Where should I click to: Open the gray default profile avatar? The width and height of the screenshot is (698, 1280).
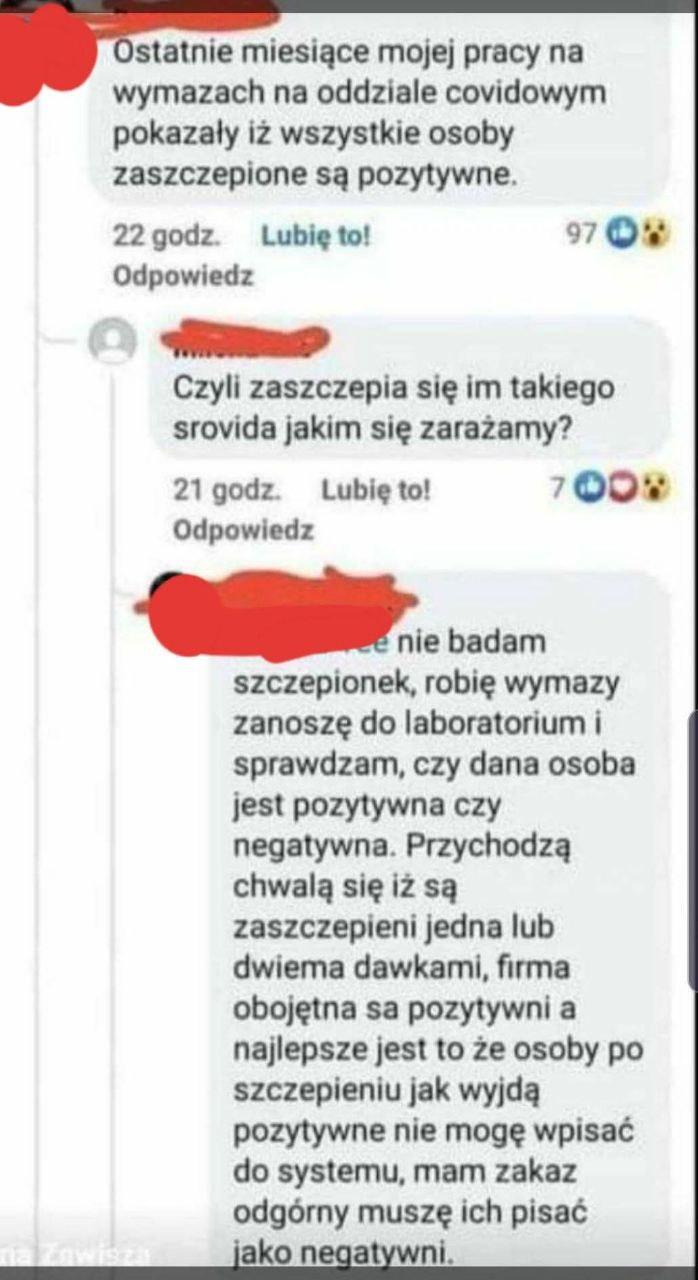113,343
